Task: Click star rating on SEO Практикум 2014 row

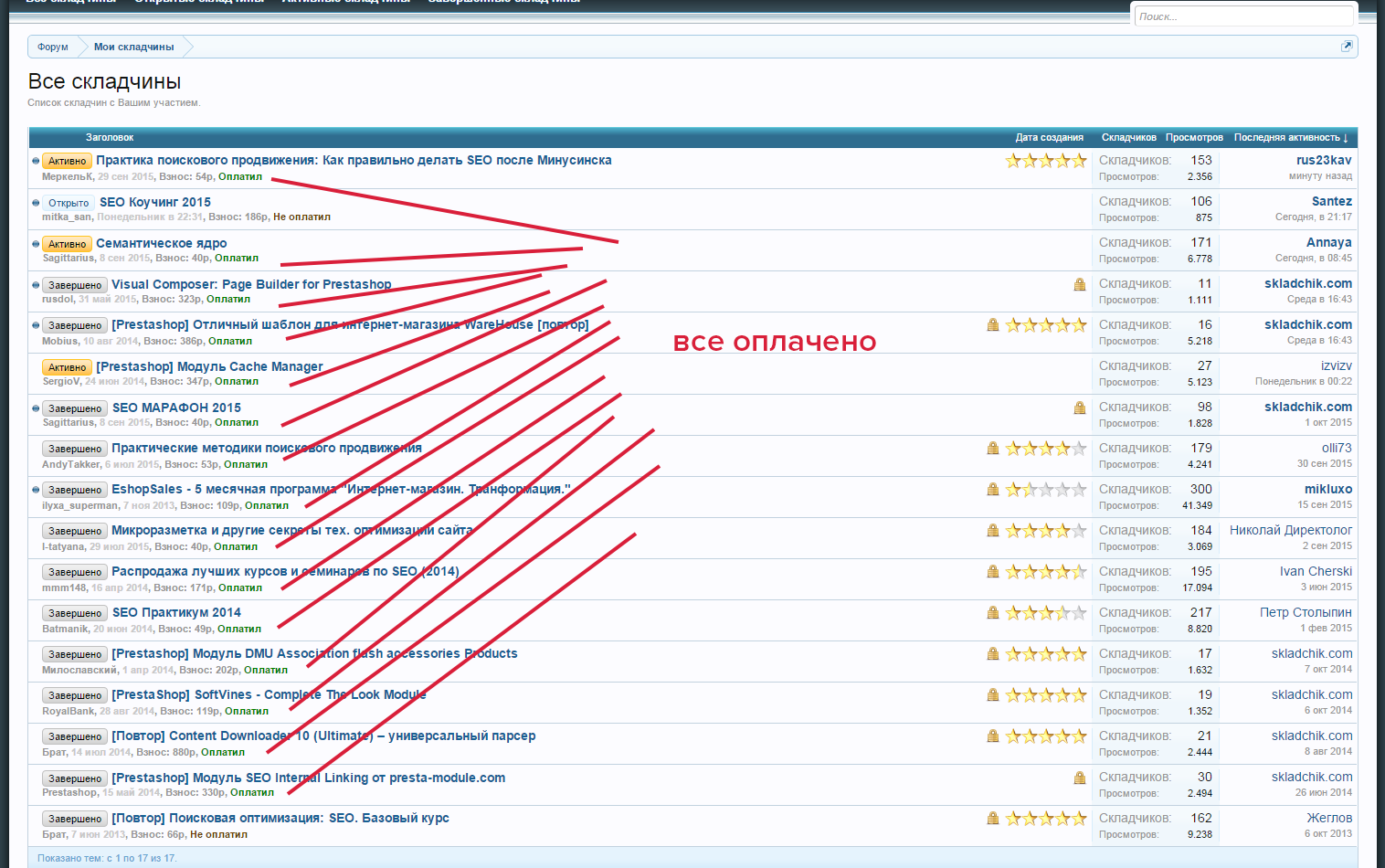Action: click(1046, 613)
